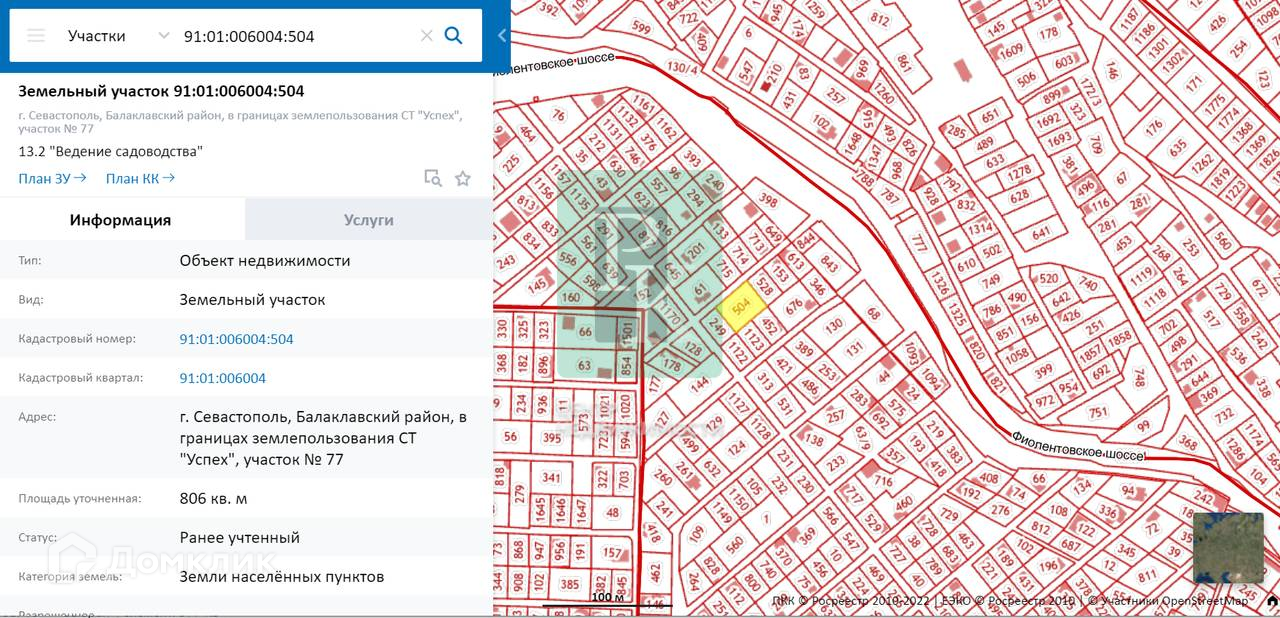
Task: Click the zoom-to-object icon
Action: click(432, 178)
